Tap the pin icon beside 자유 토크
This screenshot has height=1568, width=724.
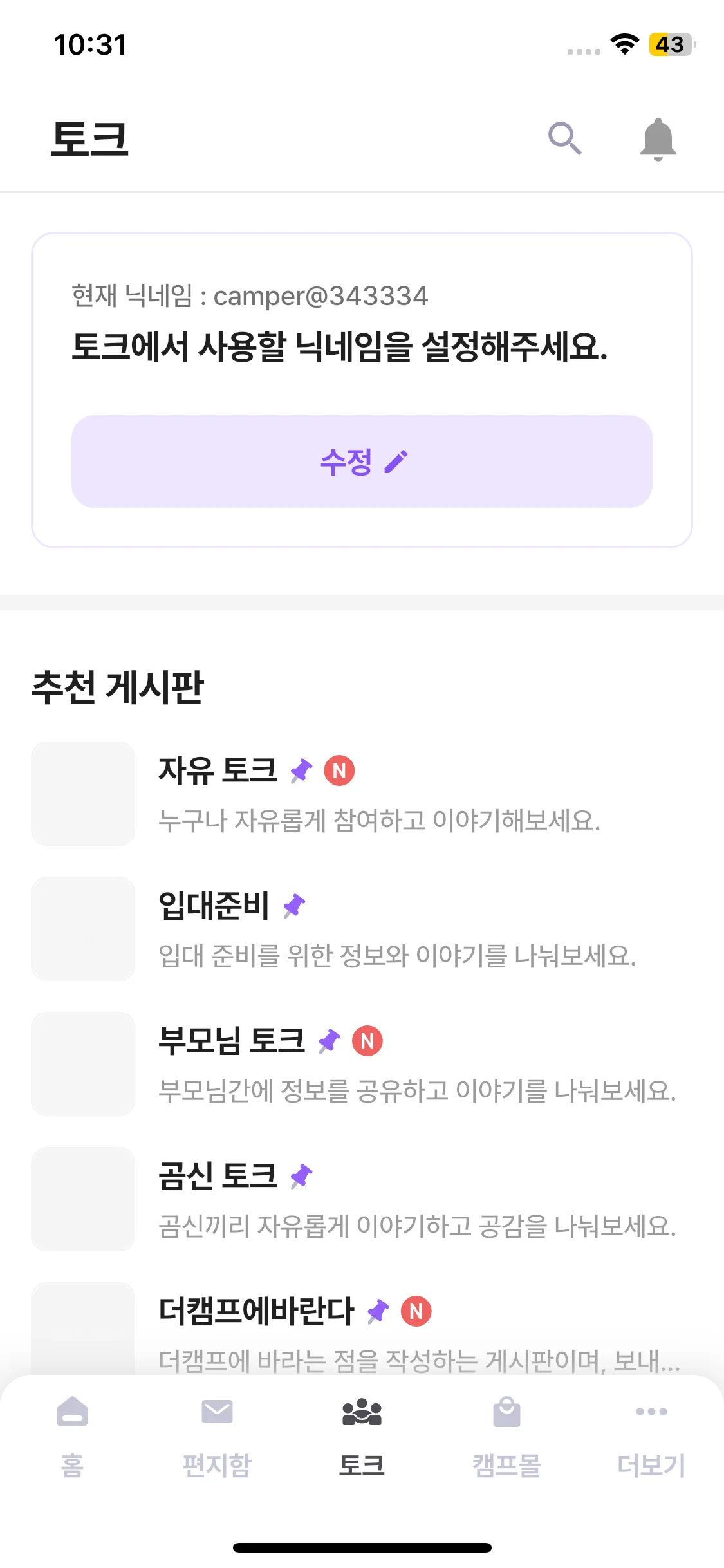click(301, 770)
